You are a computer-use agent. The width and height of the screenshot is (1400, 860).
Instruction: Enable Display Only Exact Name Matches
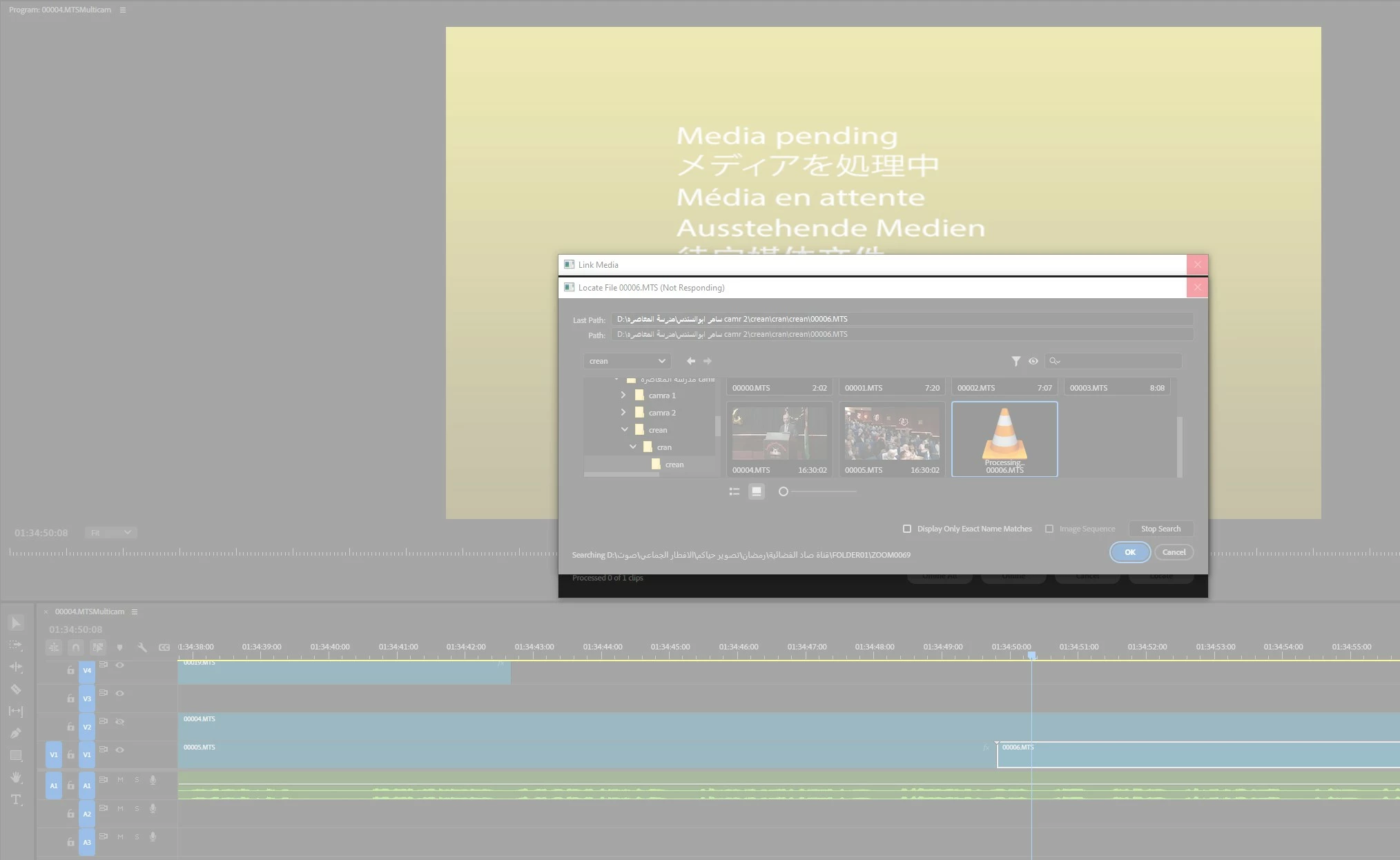click(907, 529)
